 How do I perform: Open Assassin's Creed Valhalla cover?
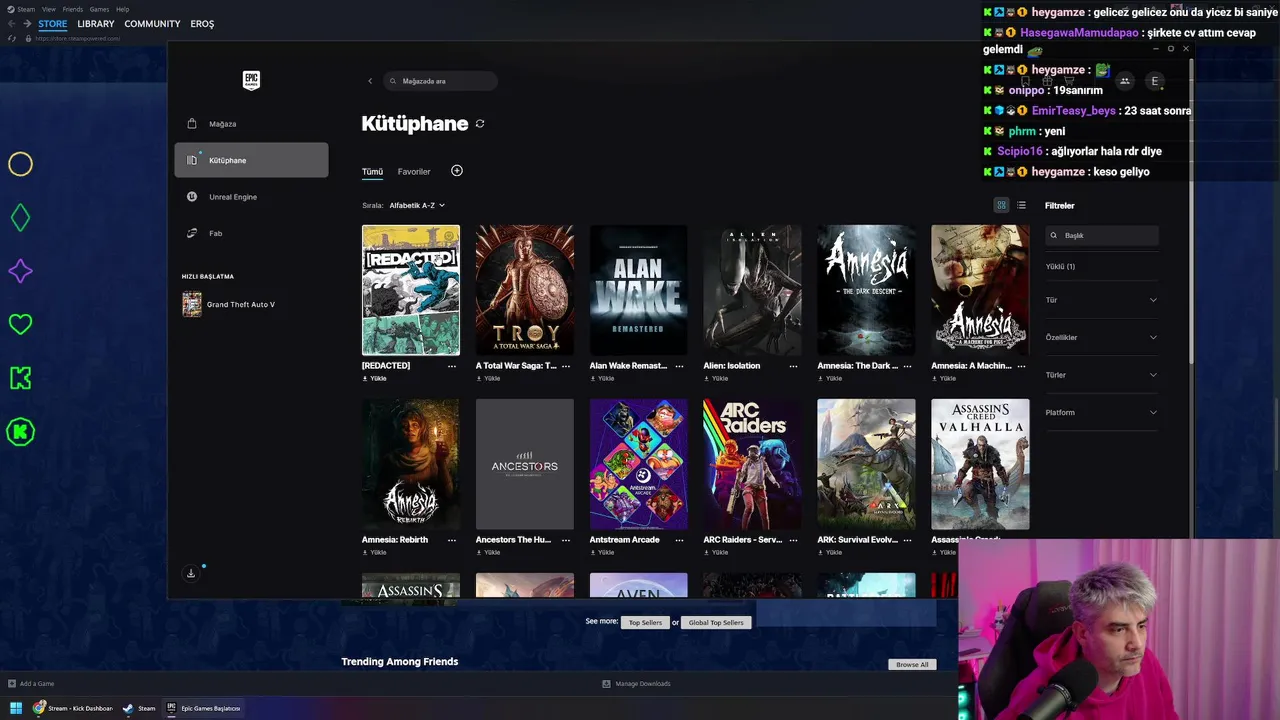click(x=980, y=464)
